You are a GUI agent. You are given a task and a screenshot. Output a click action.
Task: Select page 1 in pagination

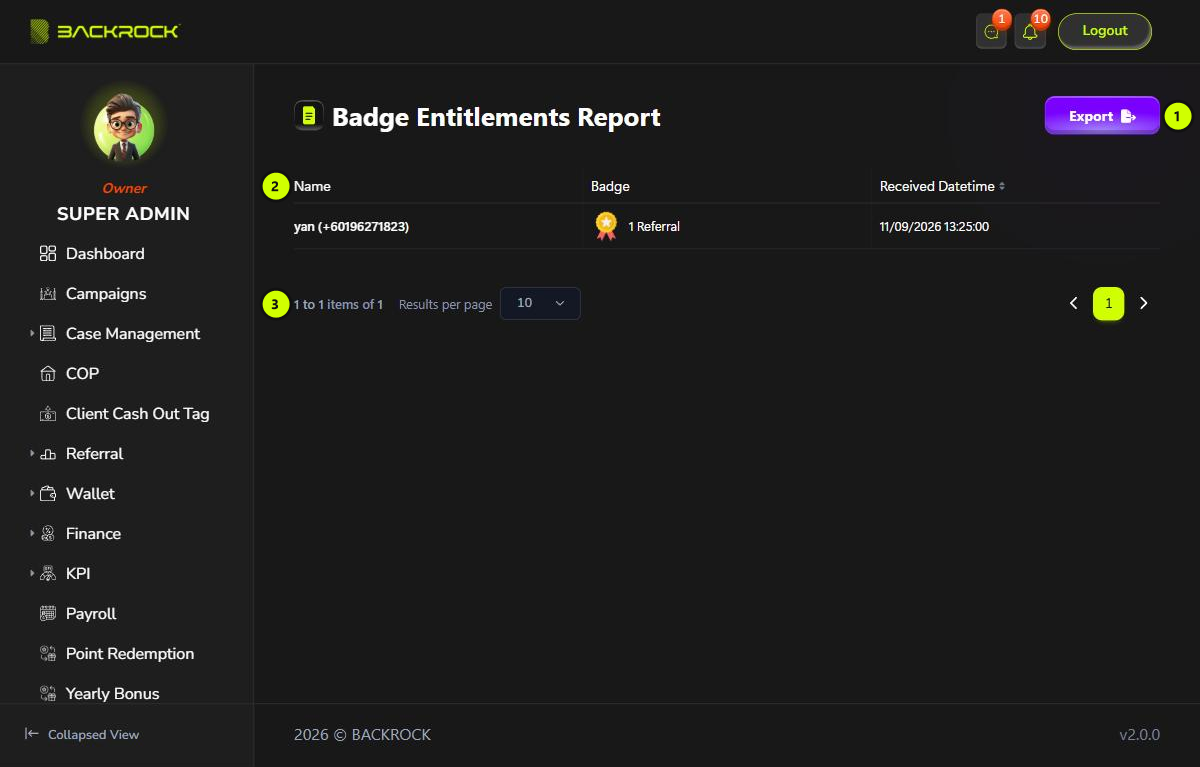[x=1108, y=303]
